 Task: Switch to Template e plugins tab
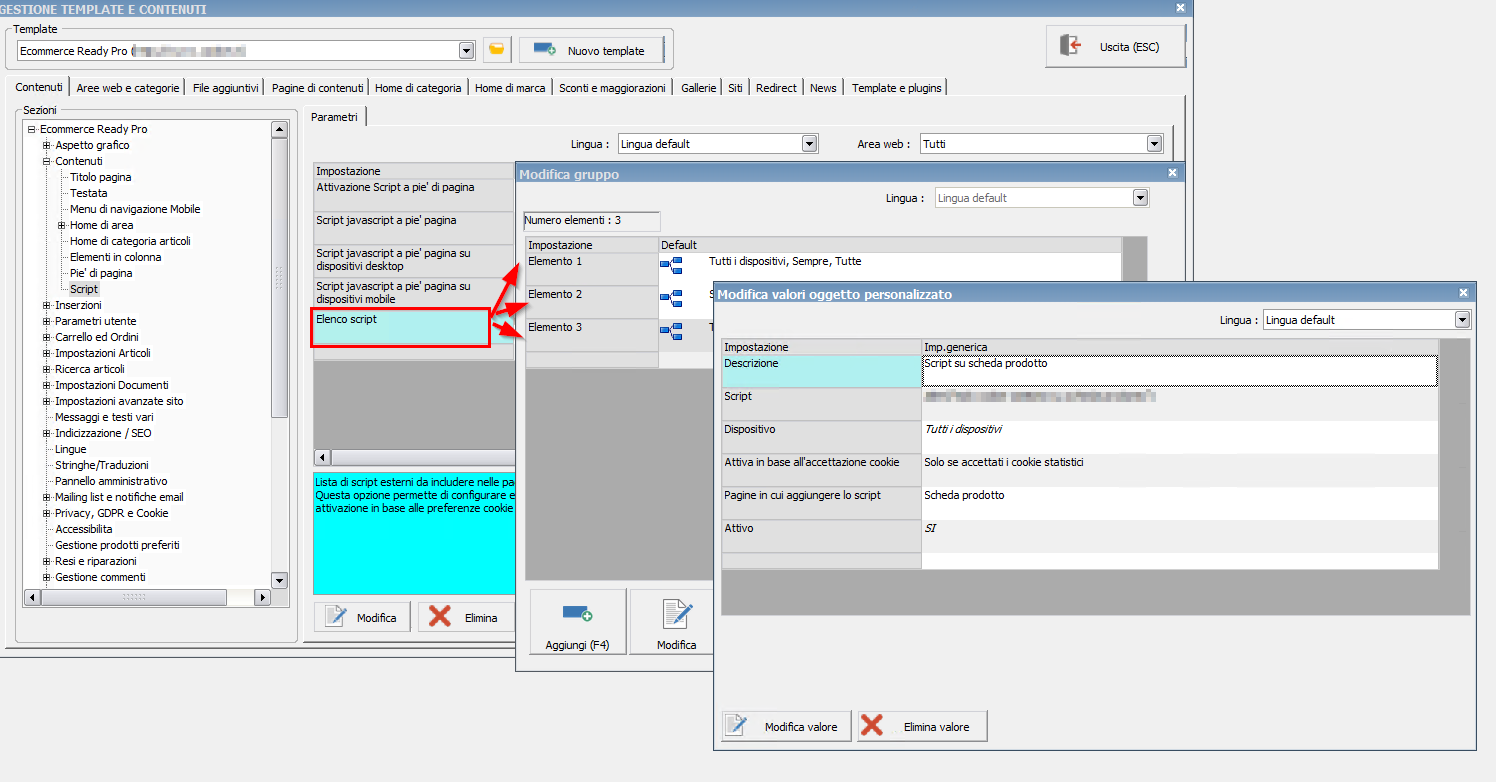[x=897, y=88]
